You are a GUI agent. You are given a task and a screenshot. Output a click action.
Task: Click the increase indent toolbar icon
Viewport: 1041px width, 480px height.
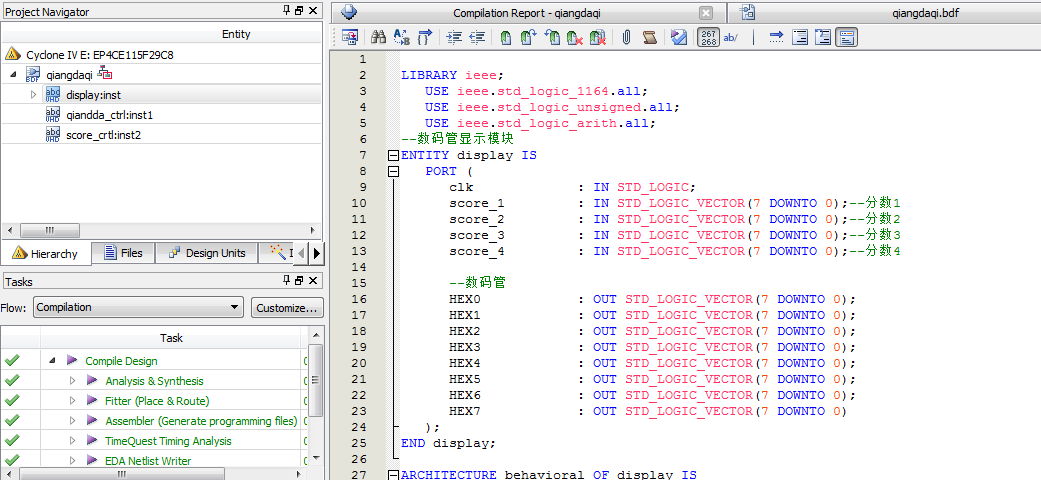(453, 38)
